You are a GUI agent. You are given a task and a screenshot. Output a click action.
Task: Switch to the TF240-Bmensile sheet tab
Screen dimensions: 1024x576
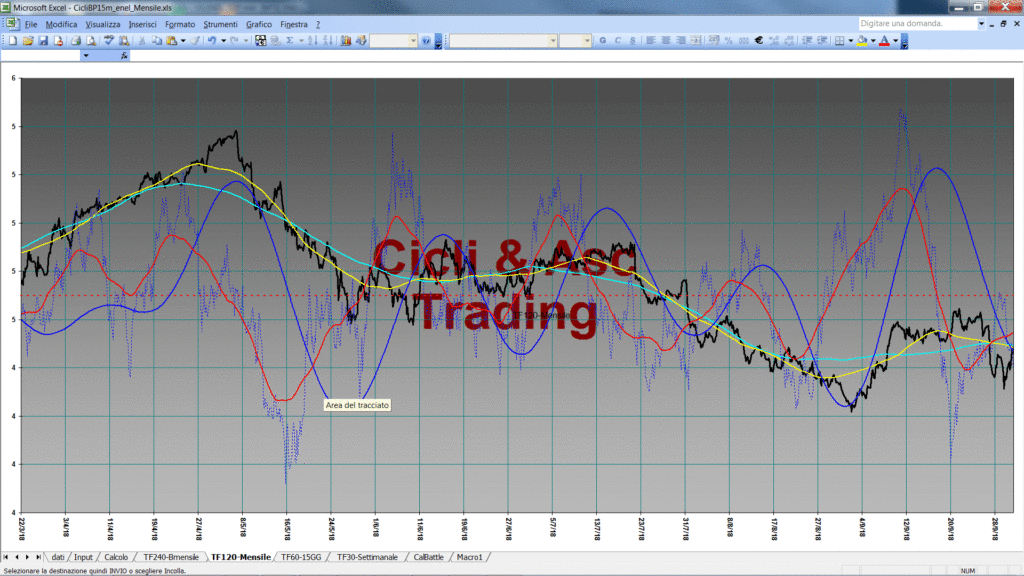(x=171, y=557)
